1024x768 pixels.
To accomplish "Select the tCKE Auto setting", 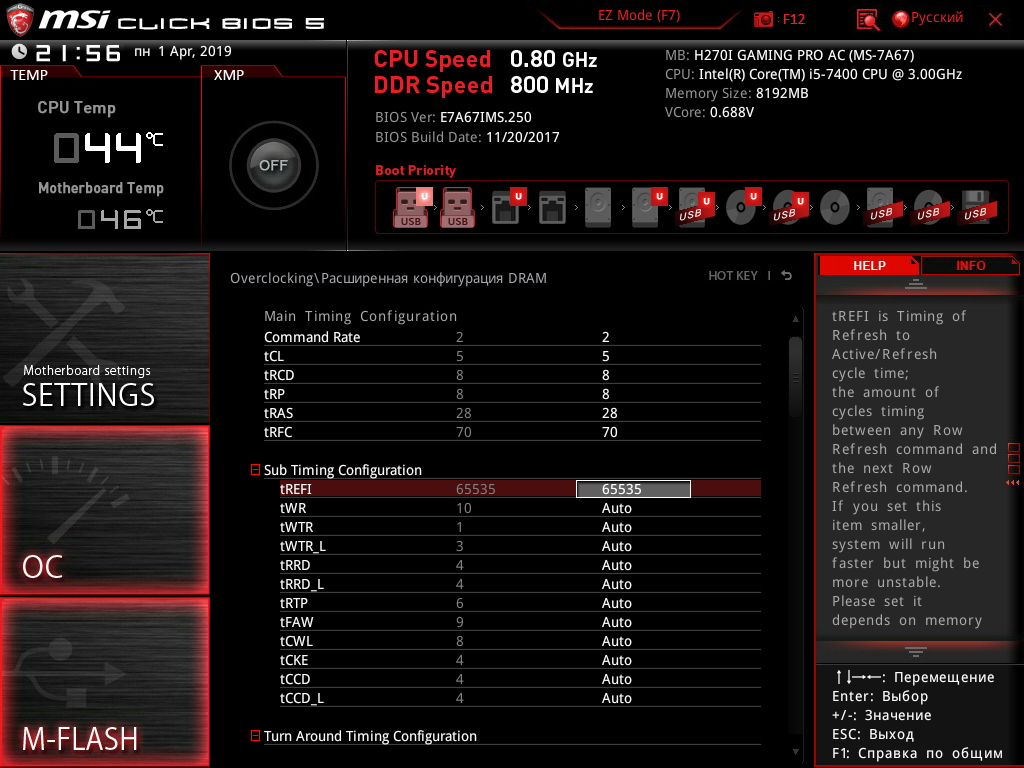I will [x=616, y=660].
